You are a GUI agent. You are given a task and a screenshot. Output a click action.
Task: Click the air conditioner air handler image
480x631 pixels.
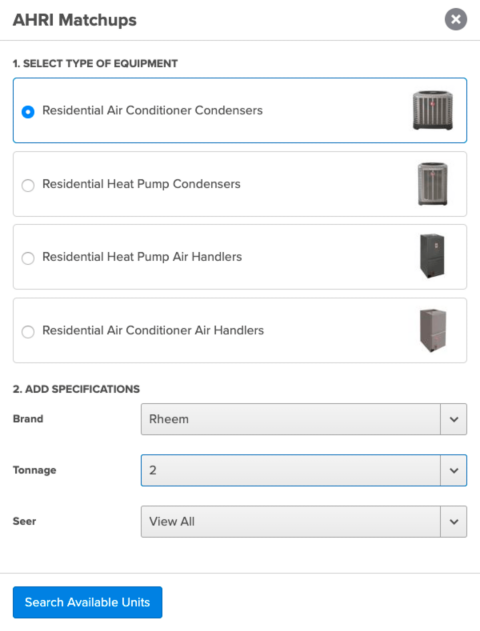pos(433,330)
